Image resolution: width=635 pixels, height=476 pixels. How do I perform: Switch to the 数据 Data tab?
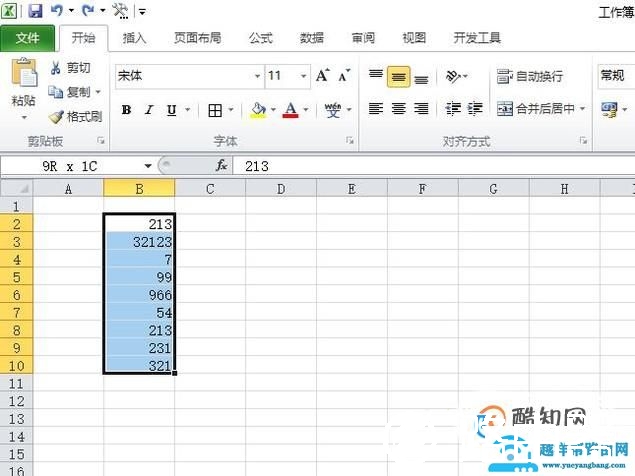click(x=312, y=38)
